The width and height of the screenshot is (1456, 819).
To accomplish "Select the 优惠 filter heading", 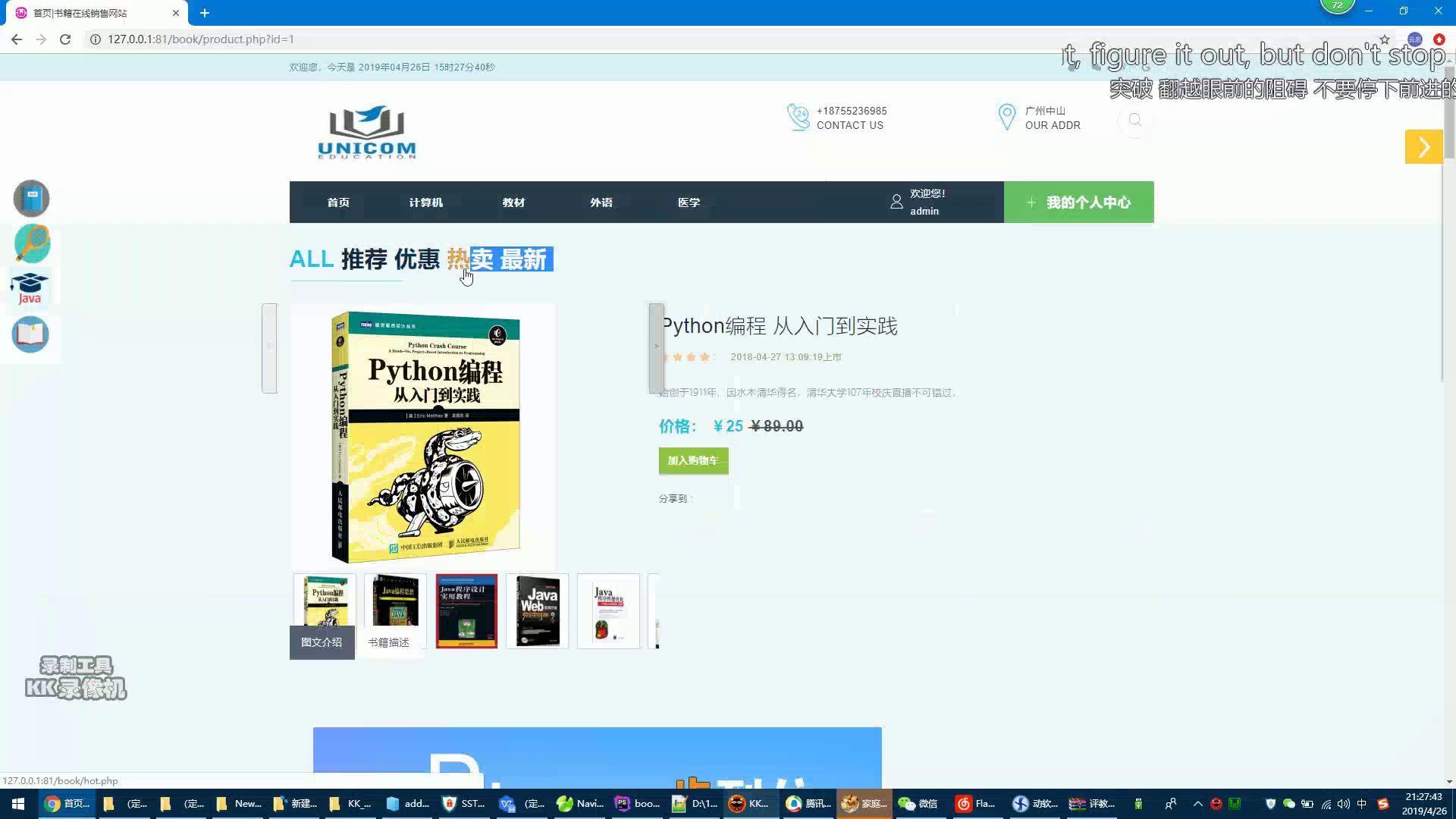I will click(x=416, y=259).
